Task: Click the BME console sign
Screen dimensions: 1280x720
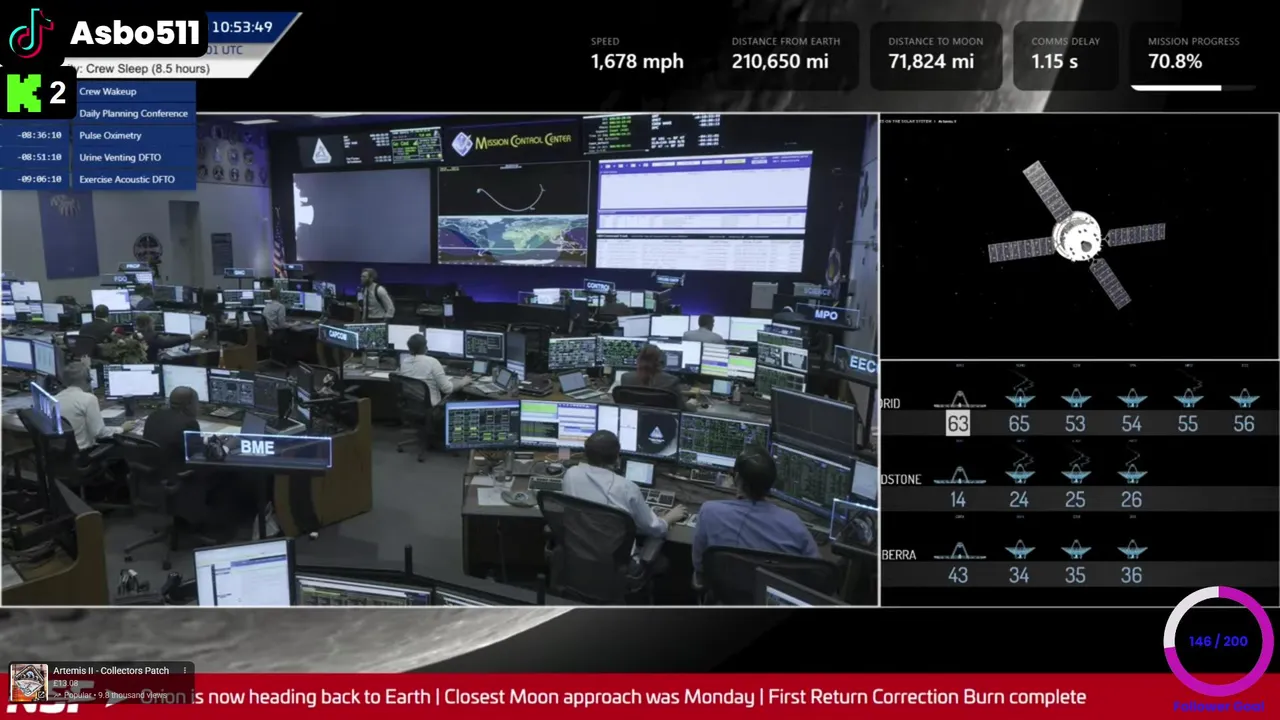Action: 258,448
